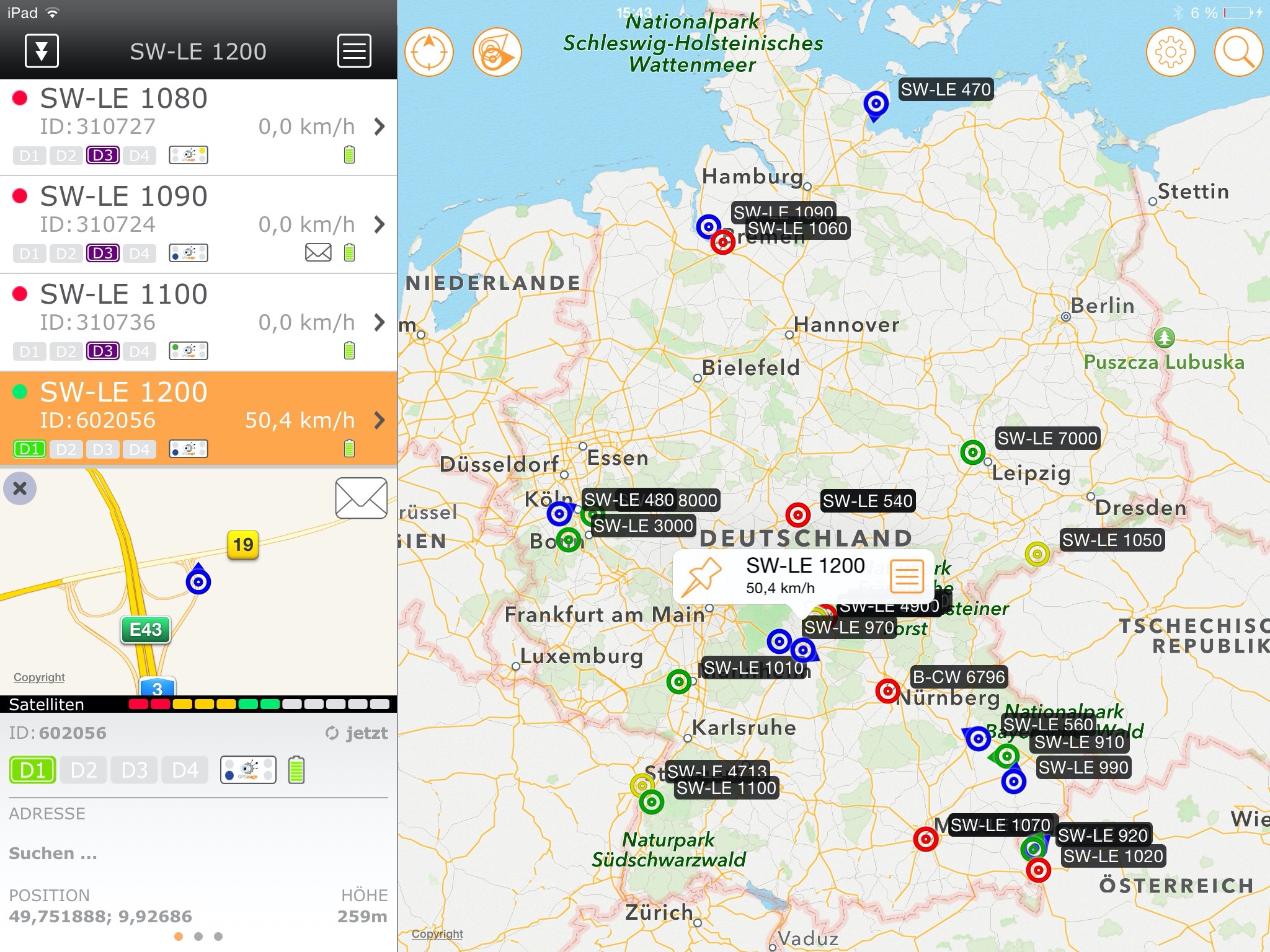
Task: Open the large envelope message icon
Action: click(361, 498)
